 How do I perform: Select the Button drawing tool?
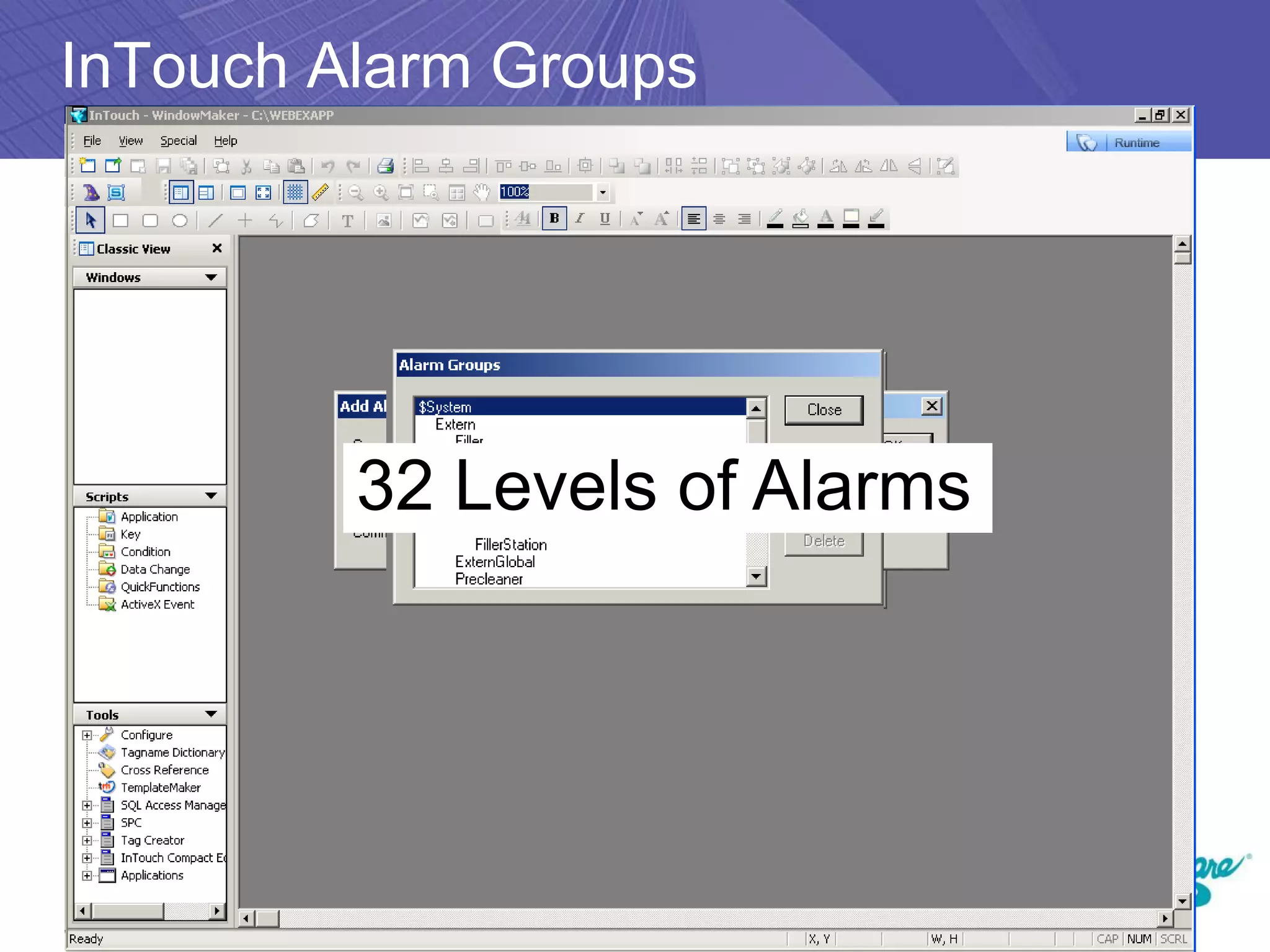486,220
